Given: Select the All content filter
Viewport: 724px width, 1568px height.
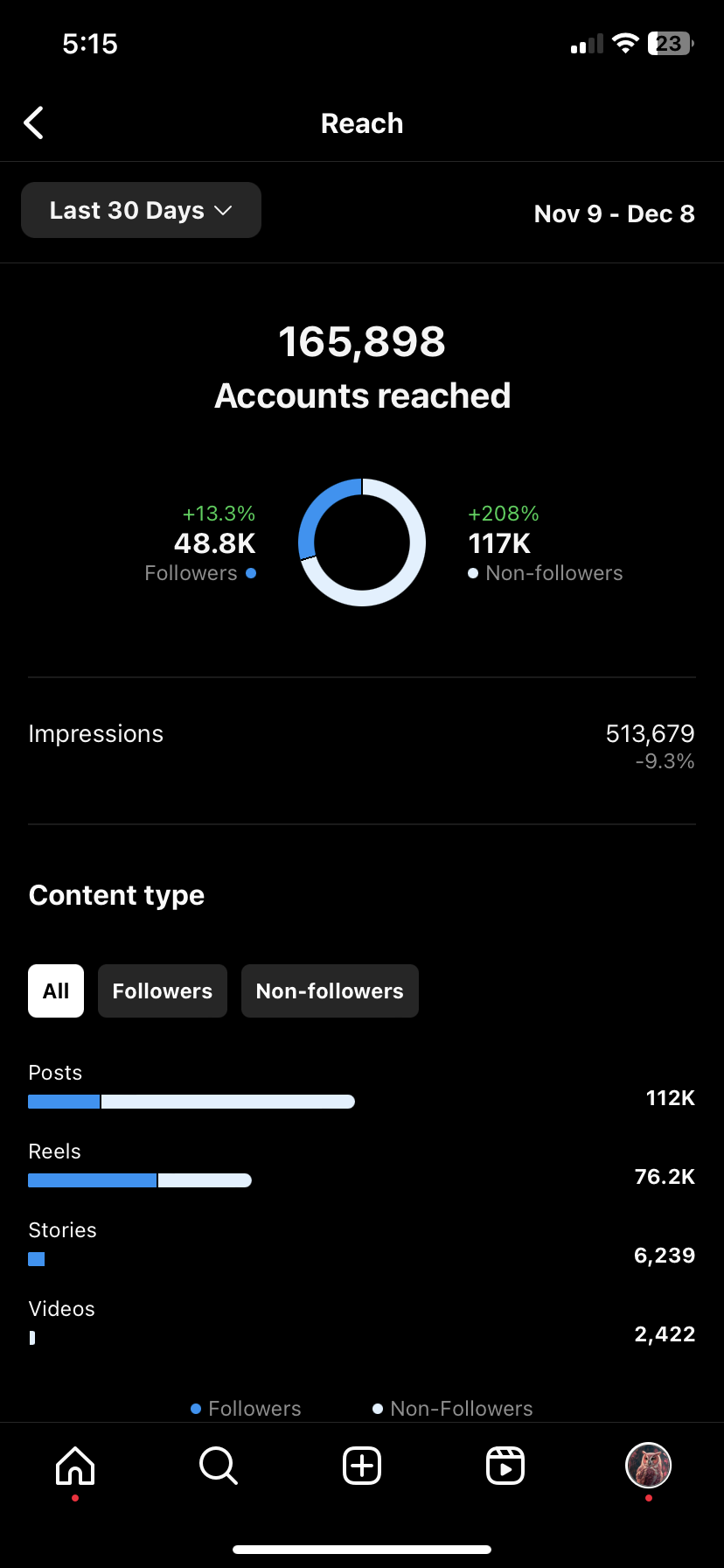Looking at the screenshot, I should click(x=56, y=990).
